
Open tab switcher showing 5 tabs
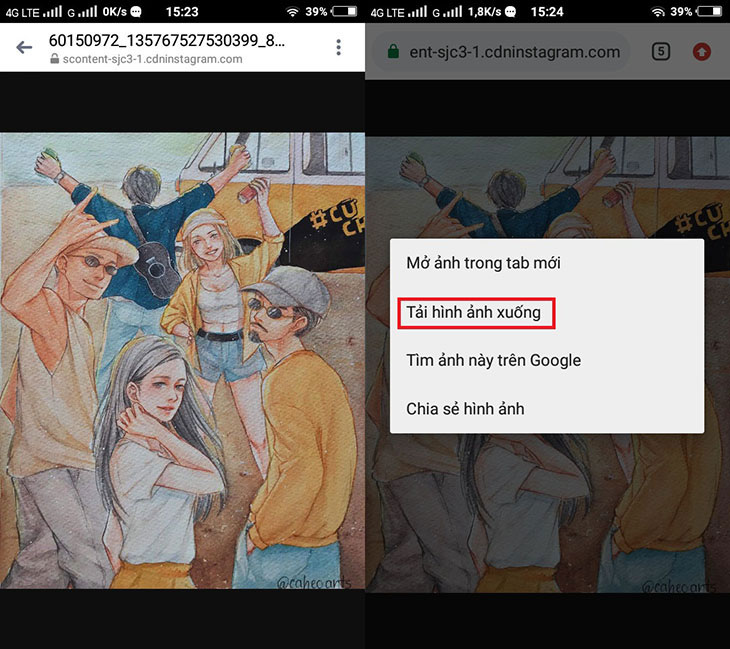click(660, 51)
